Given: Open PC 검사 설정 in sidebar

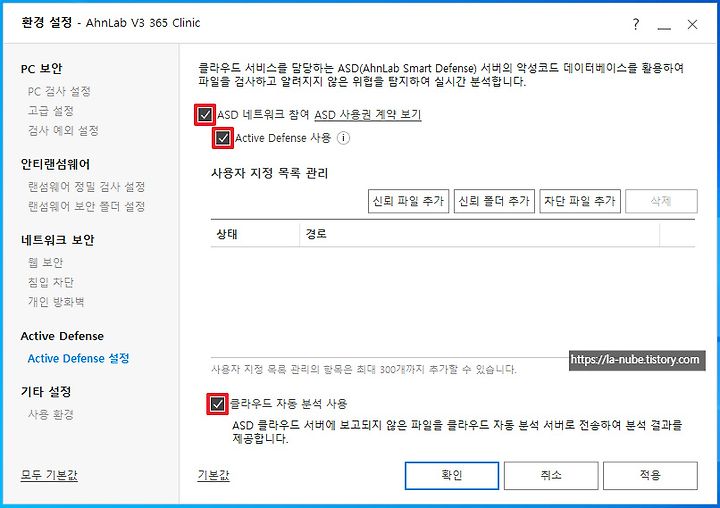Looking at the screenshot, I should pos(59,91).
